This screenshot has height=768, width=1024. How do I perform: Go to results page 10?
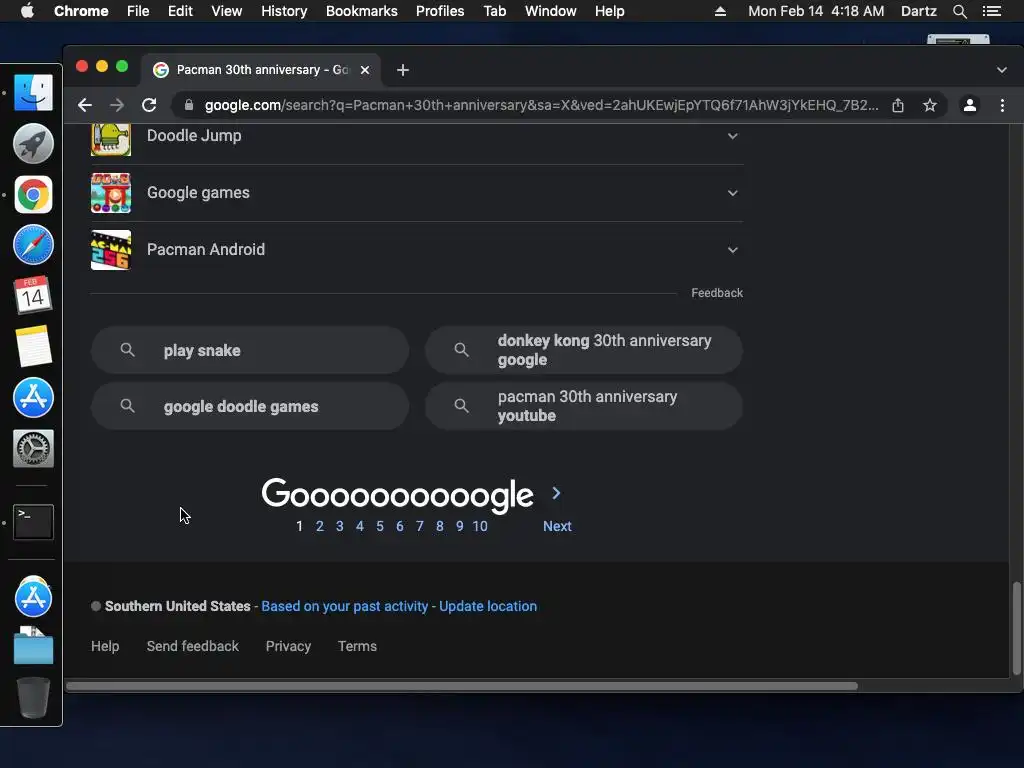coord(480,526)
